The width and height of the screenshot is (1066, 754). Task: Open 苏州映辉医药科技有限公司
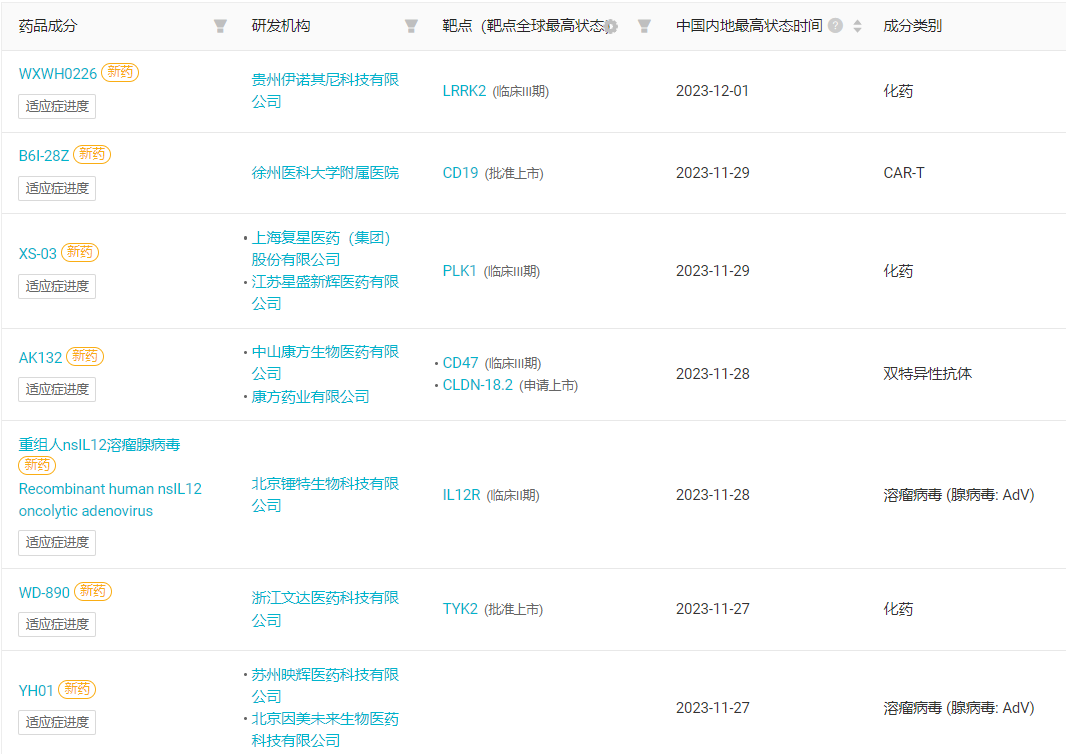(325, 685)
